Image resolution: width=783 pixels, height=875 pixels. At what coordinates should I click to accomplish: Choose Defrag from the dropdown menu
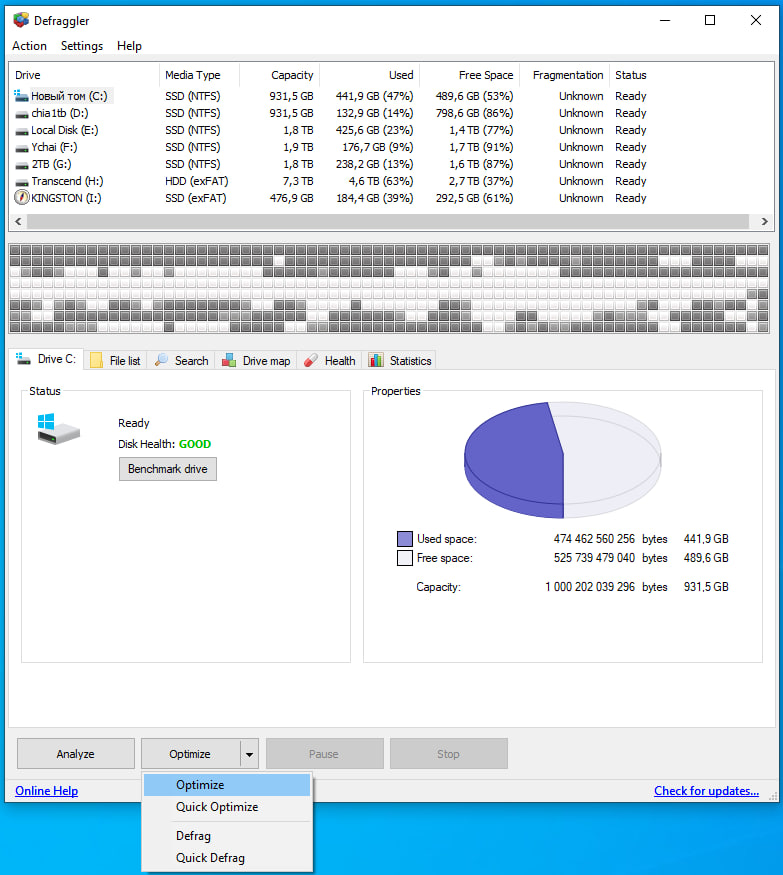pyautogui.click(x=227, y=836)
